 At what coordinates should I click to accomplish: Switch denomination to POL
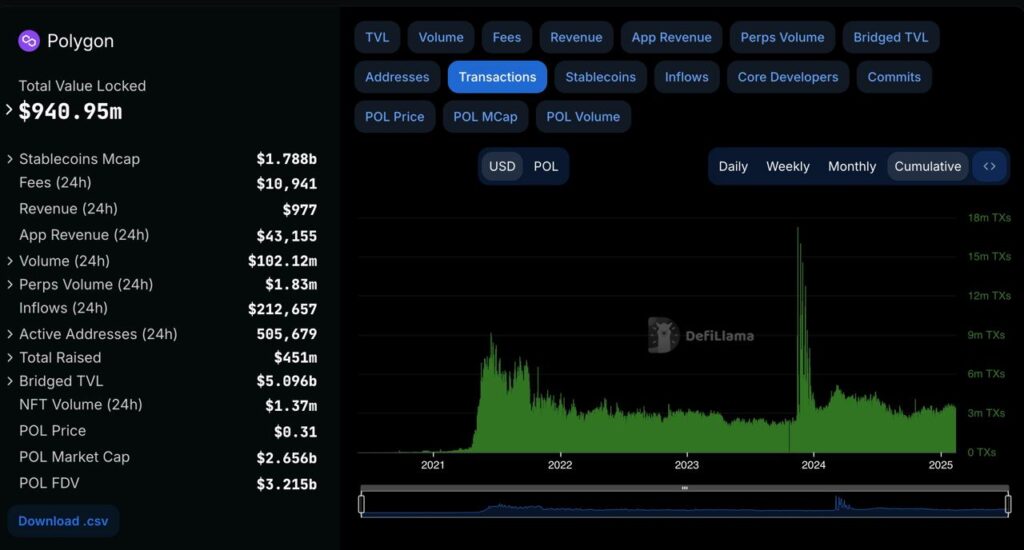tap(546, 166)
